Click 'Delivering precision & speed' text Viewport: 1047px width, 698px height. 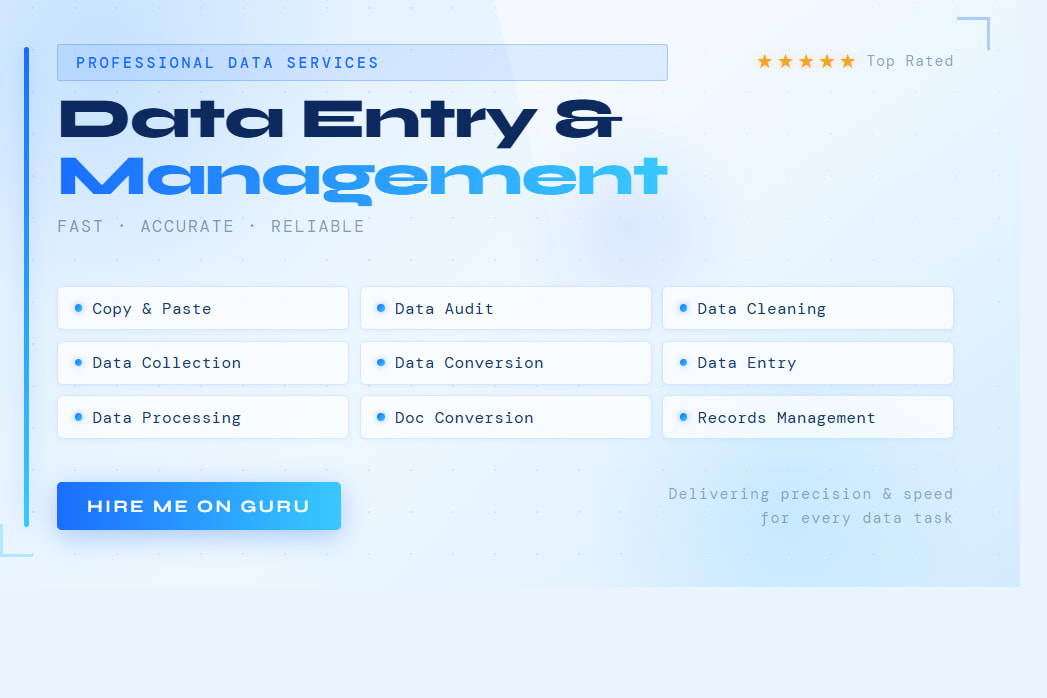(x=811, y=494)
